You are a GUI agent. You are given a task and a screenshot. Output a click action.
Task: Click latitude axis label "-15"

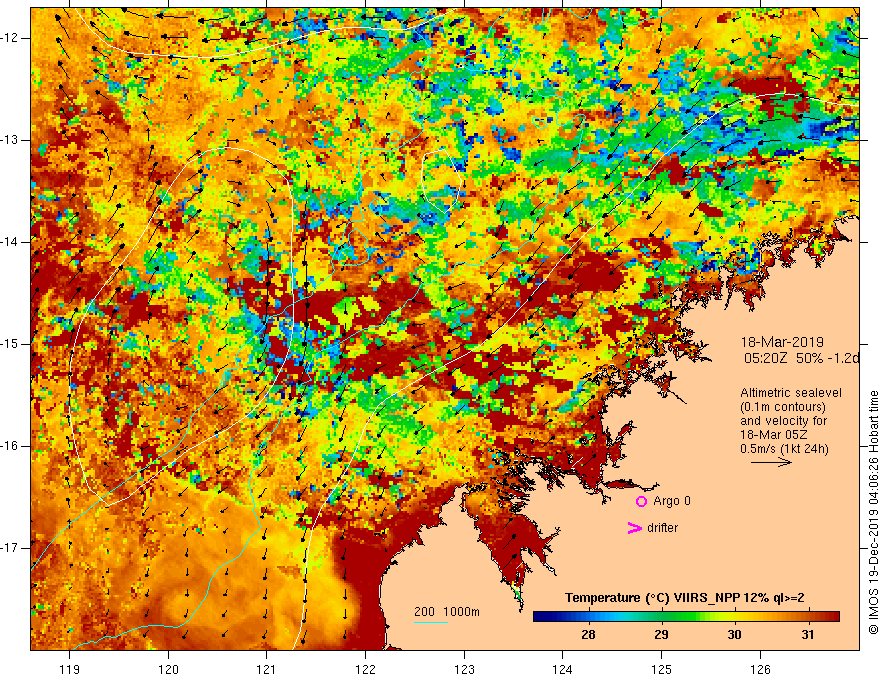pyautogui.click(x=10, y=344)
